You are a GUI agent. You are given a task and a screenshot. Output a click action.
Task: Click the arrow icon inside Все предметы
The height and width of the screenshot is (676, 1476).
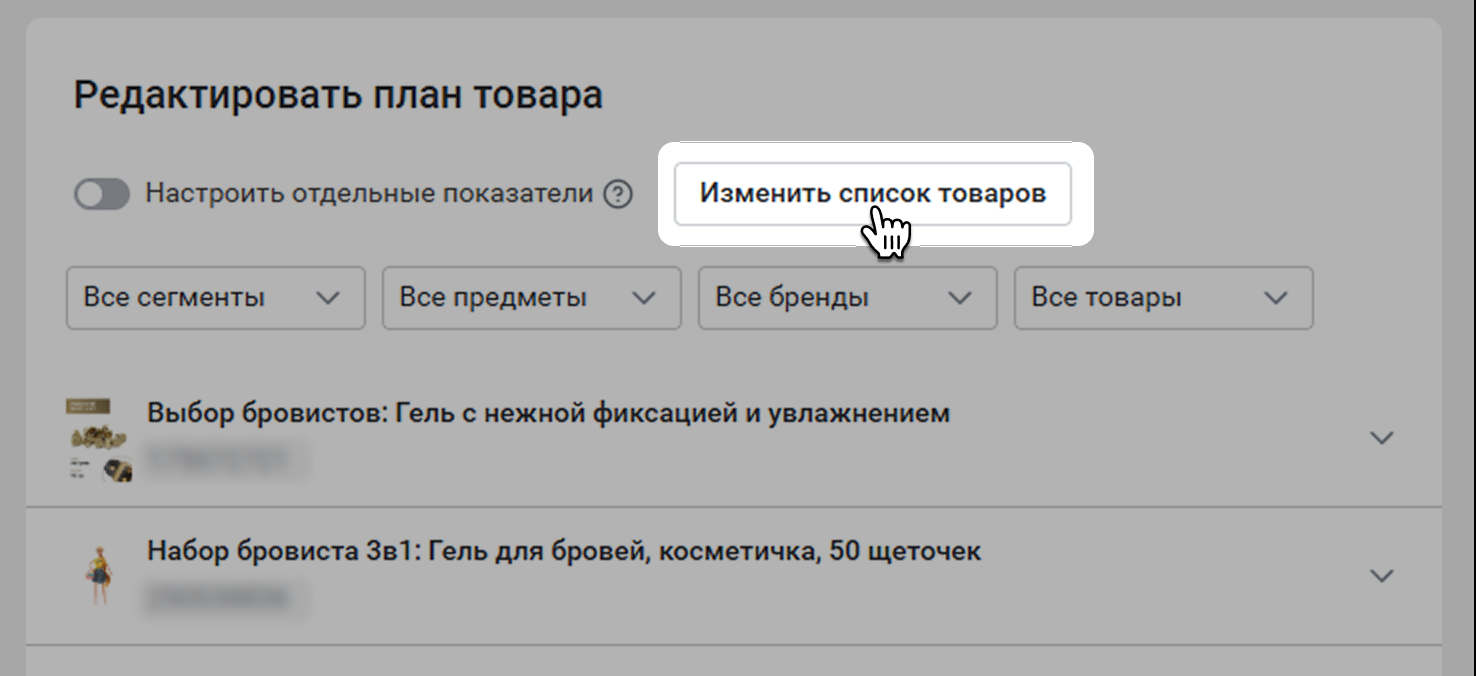click(x=643, y=298)
